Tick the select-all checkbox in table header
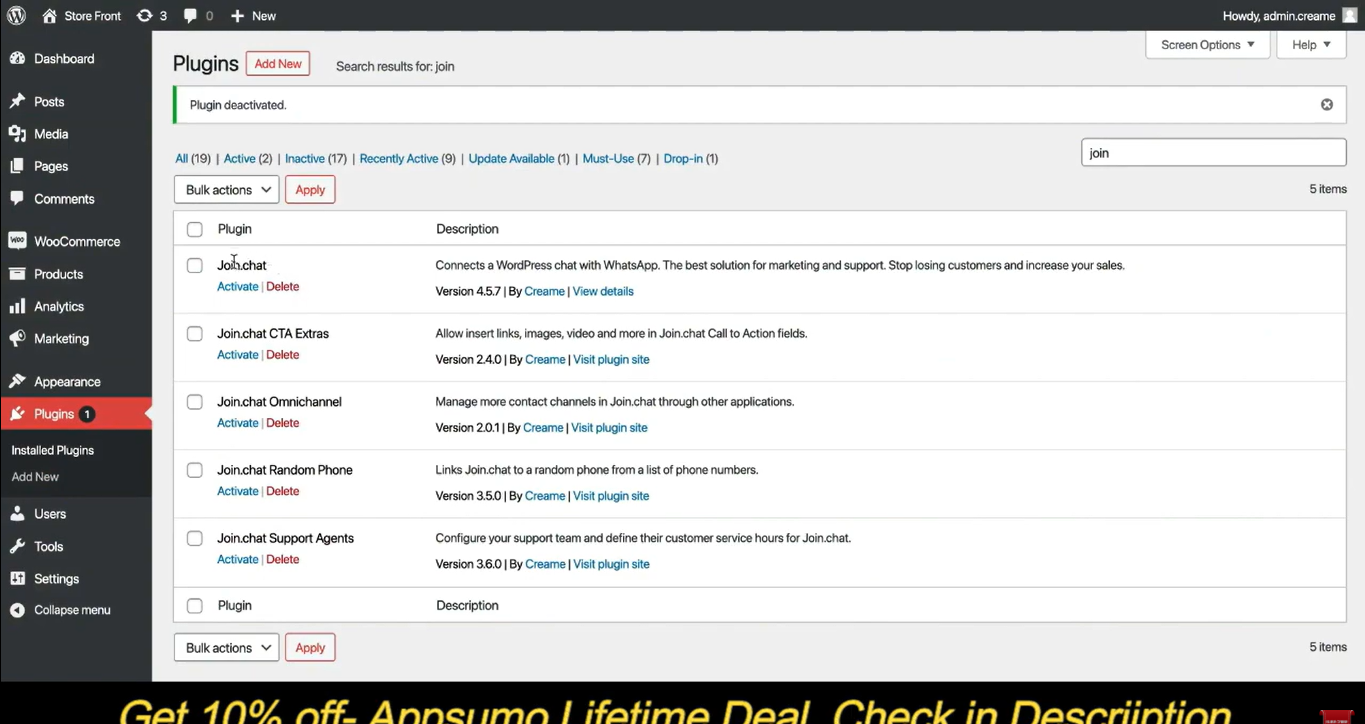This screenshot has height=724, width=1365. click(195, 229)
